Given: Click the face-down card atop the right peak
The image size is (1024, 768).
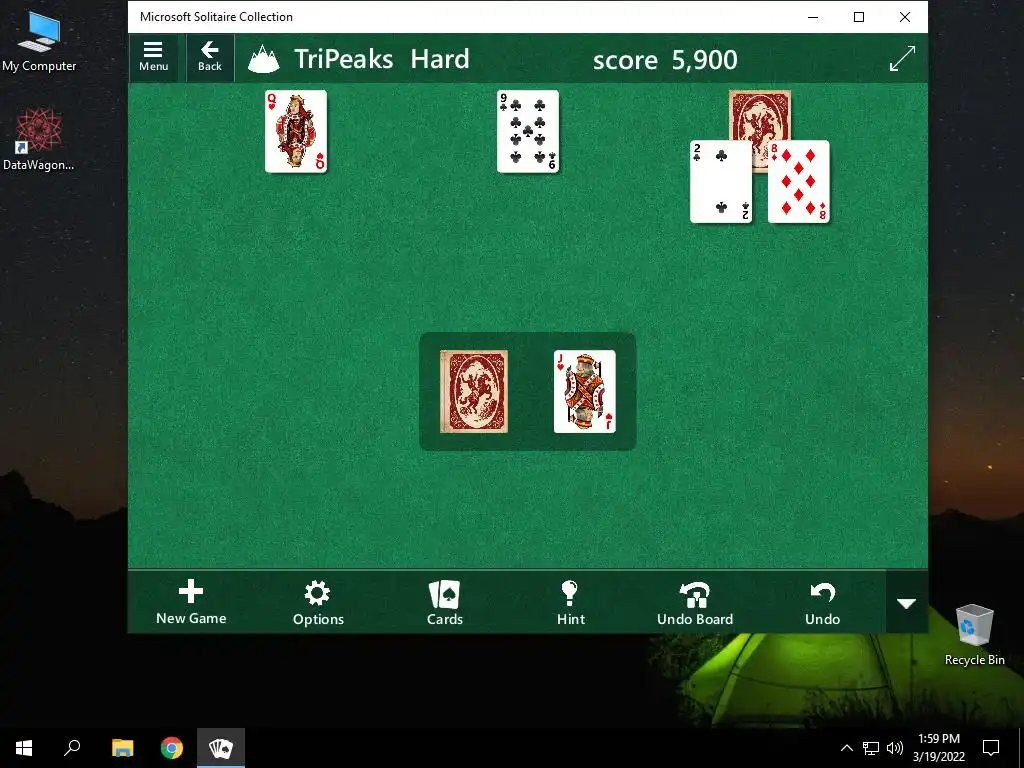Looking at the screenshot, I should (760, 115).
